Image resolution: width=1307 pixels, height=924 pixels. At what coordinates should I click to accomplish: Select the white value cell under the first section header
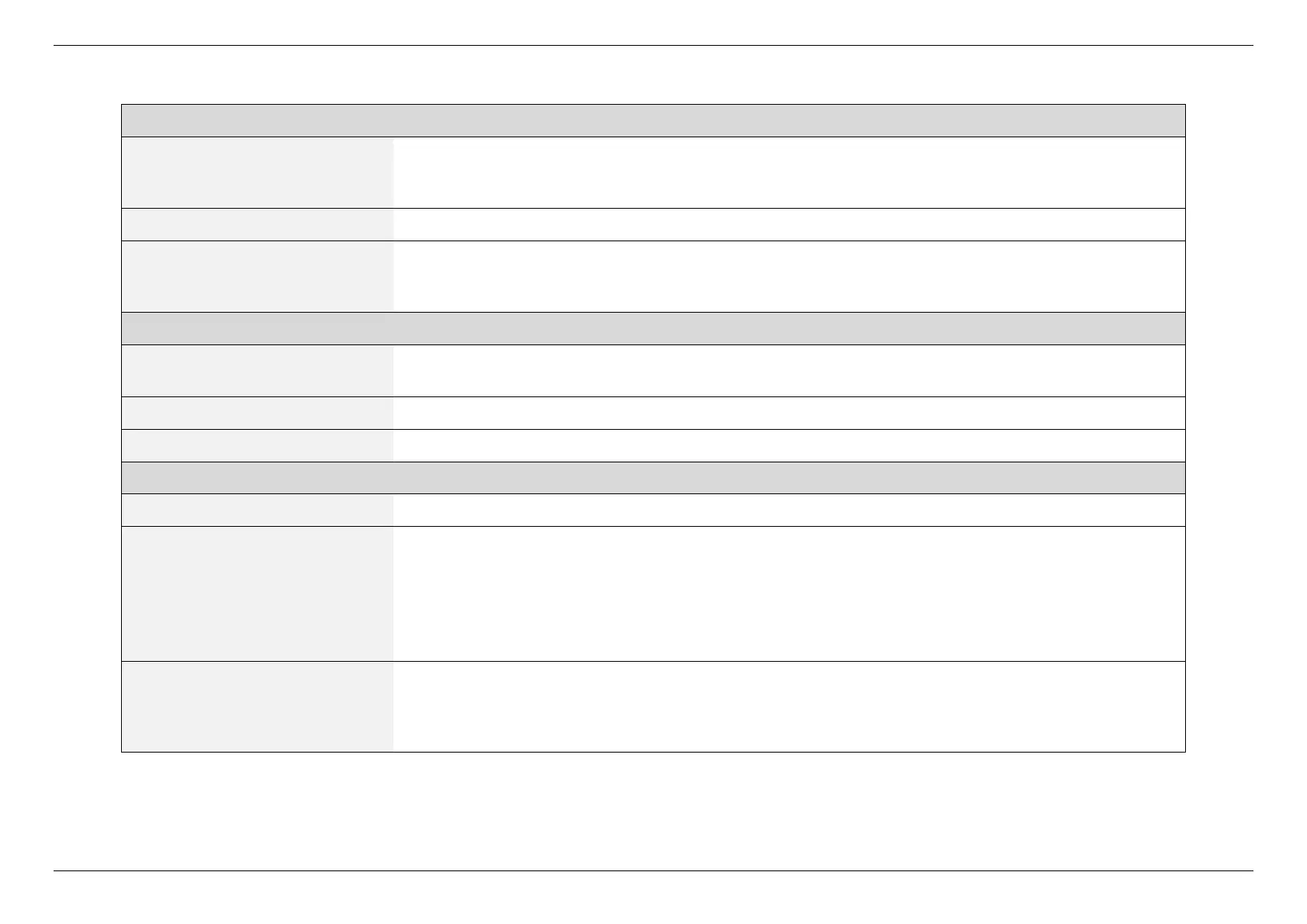pos(789,172)
